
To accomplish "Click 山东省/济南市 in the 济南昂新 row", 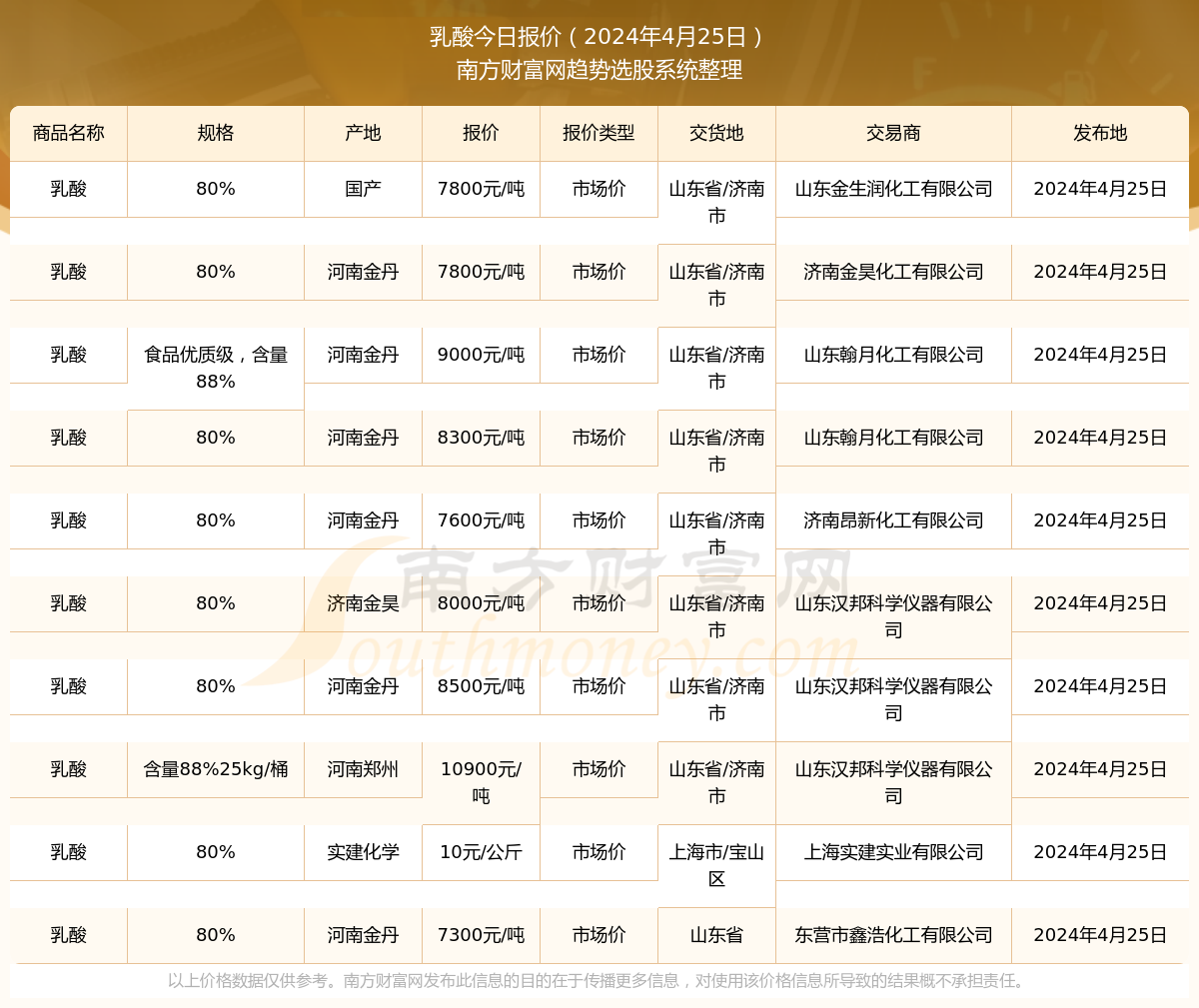I will tap(716, 533).
